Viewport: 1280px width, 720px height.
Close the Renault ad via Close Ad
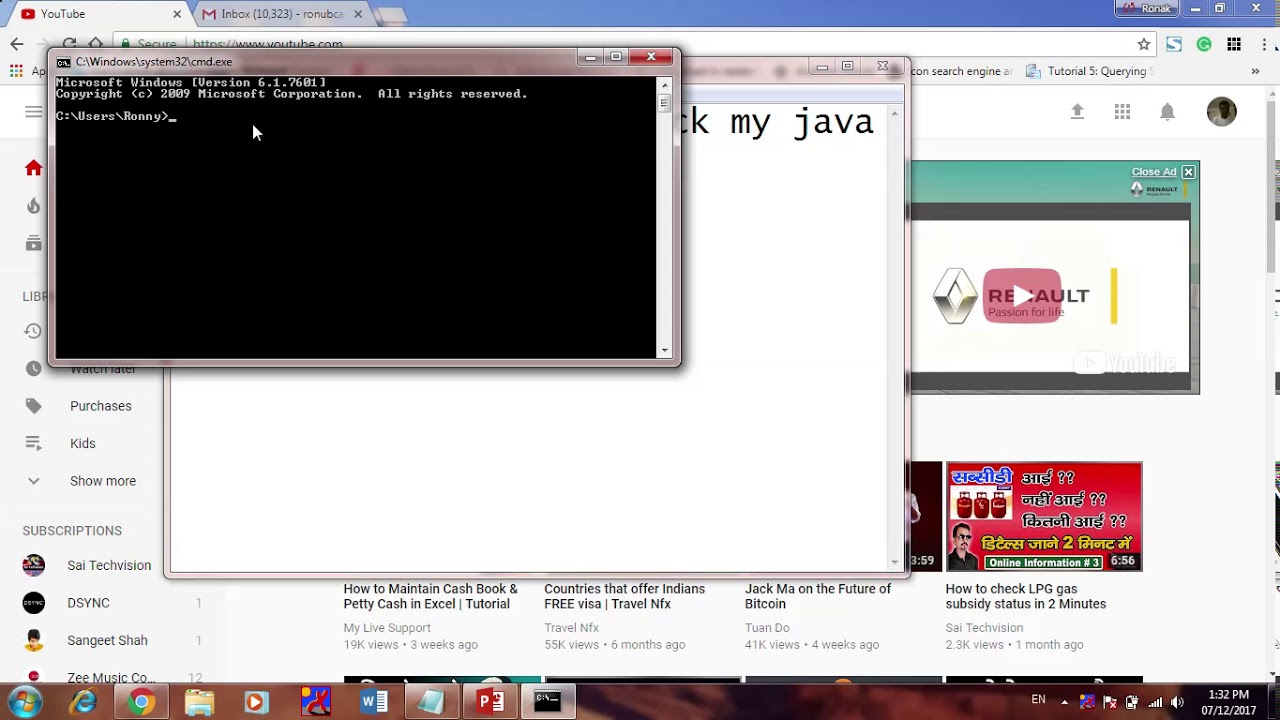pyautogui.click(x=1163, y=172)
